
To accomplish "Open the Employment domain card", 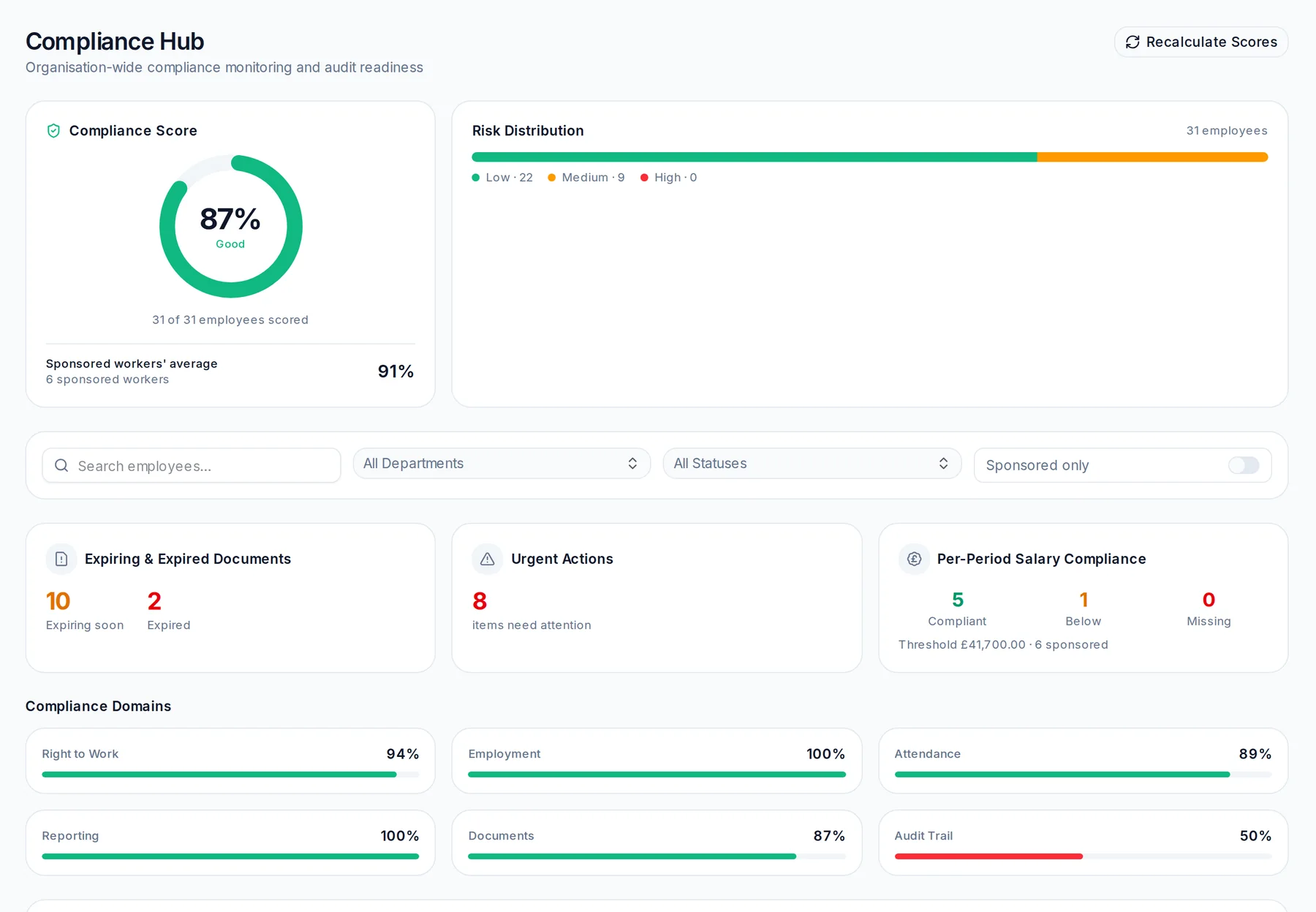I will point(657,761).
